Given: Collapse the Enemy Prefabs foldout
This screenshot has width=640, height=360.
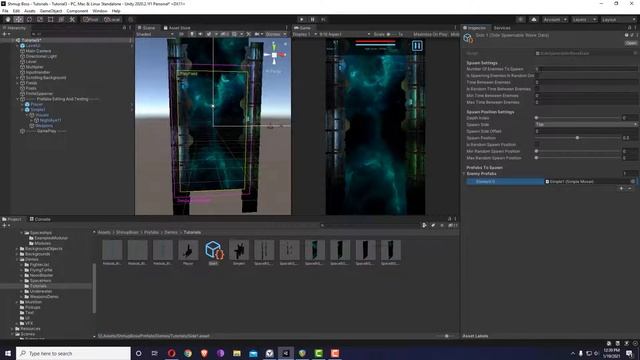Looking at the screenshot, I should [x=464, y=174].
